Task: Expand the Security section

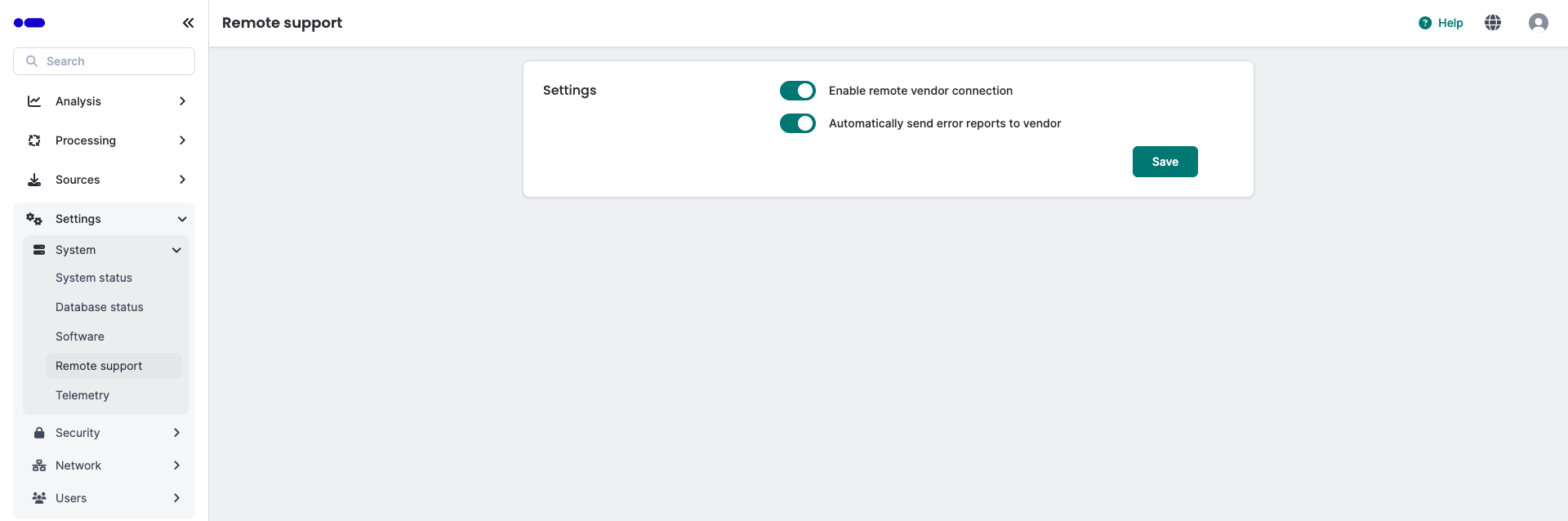Action: 176,432
